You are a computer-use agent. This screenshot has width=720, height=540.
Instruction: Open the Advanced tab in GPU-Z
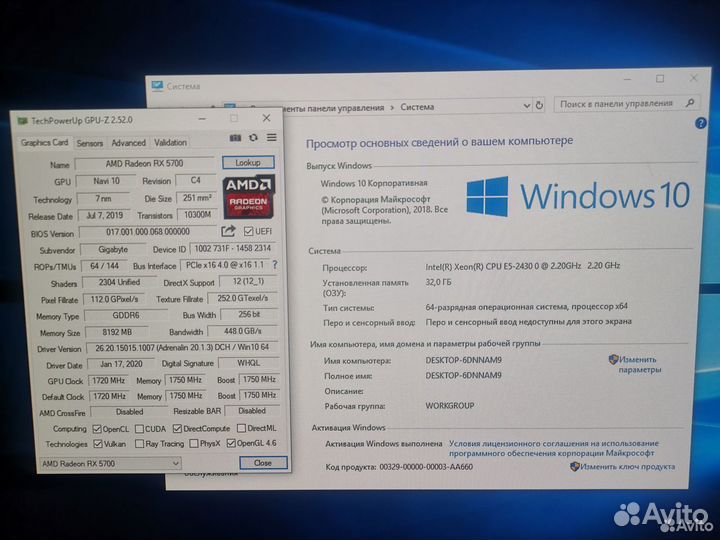click(x=129, y=143)
